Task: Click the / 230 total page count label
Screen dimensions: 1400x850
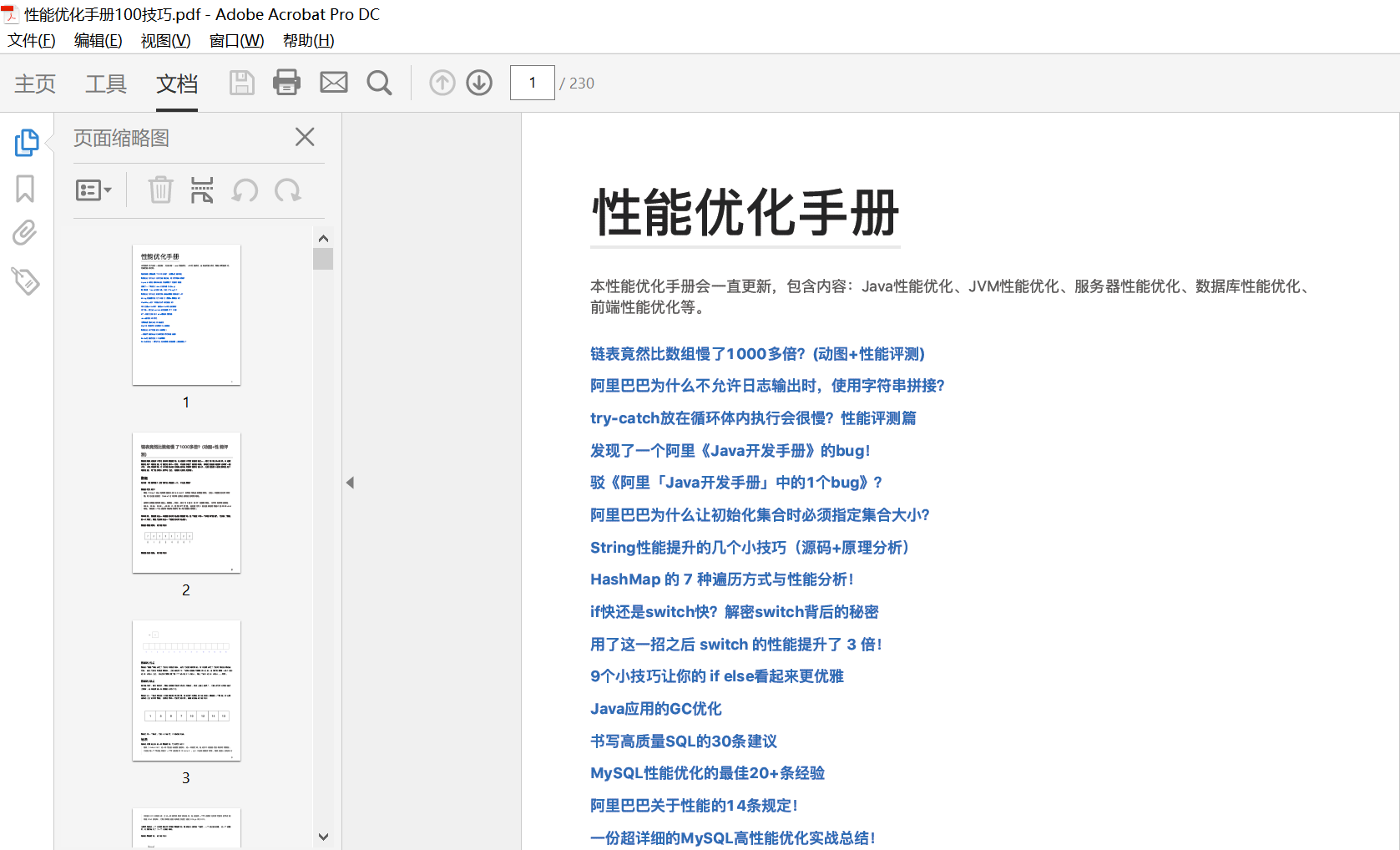Action: pos(577,83)
